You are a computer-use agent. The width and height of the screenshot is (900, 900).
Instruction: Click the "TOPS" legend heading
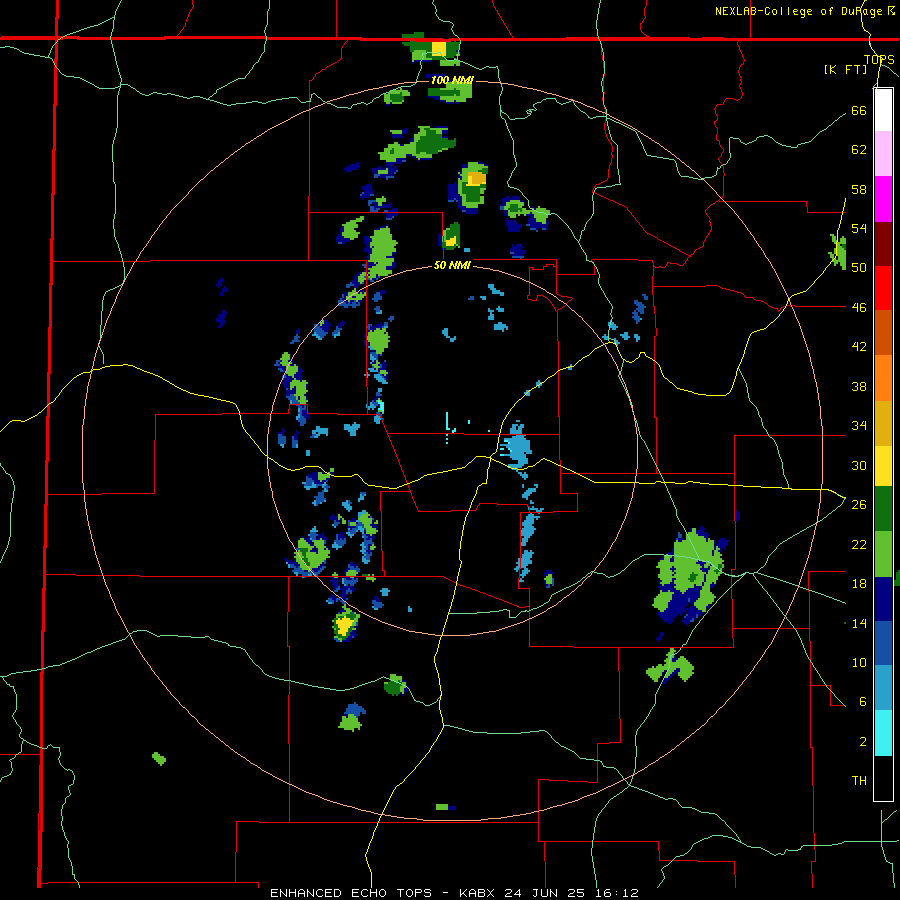click(x=879, y=60)
